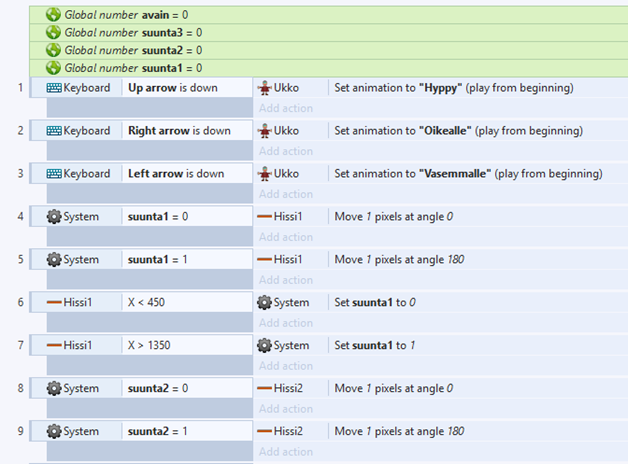Click Add action below event 8
This screenshot has width=628, height=464.
(286, 409)
